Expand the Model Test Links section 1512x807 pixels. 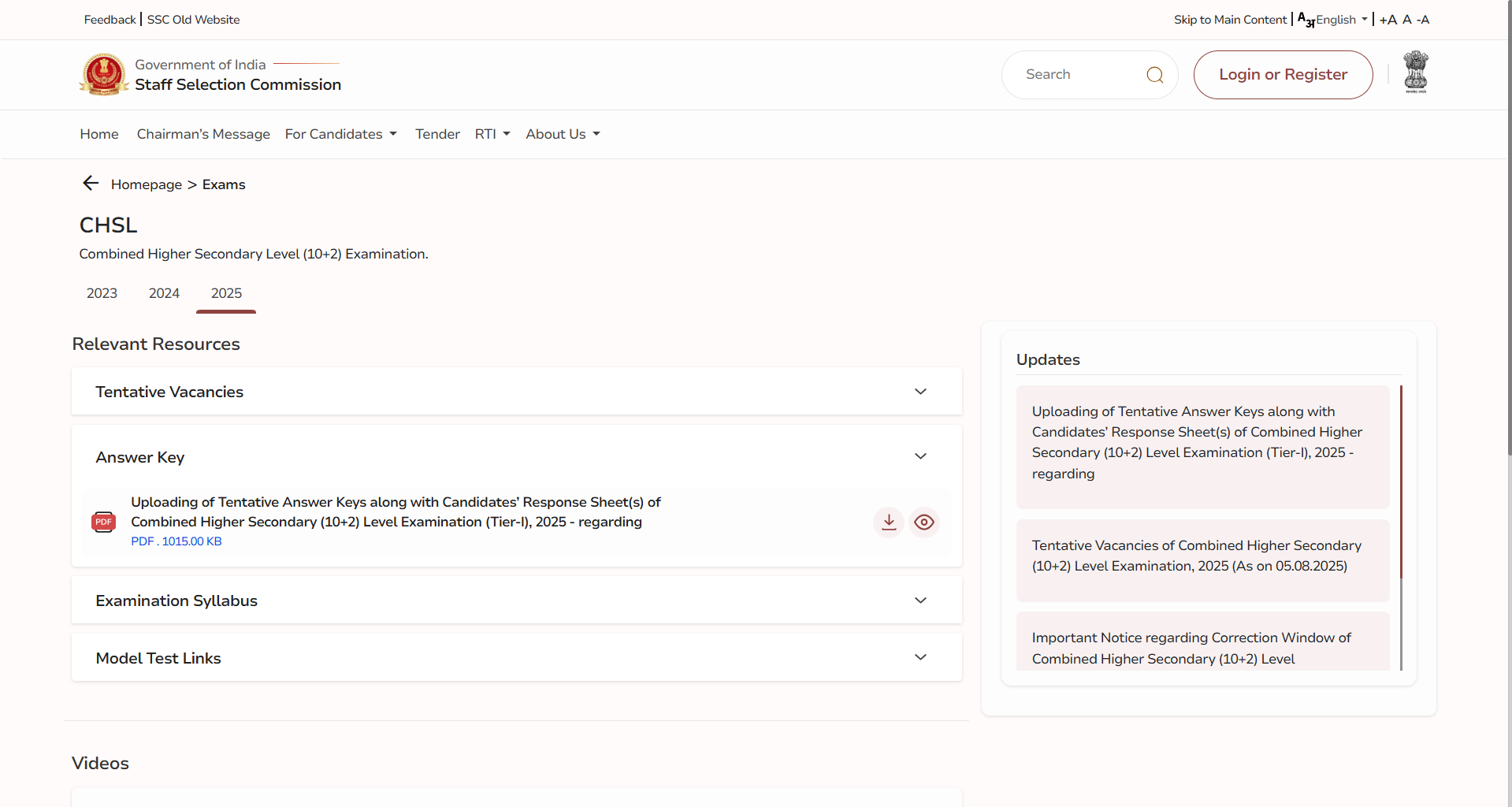pyautogui.click(x=919, y=658)
